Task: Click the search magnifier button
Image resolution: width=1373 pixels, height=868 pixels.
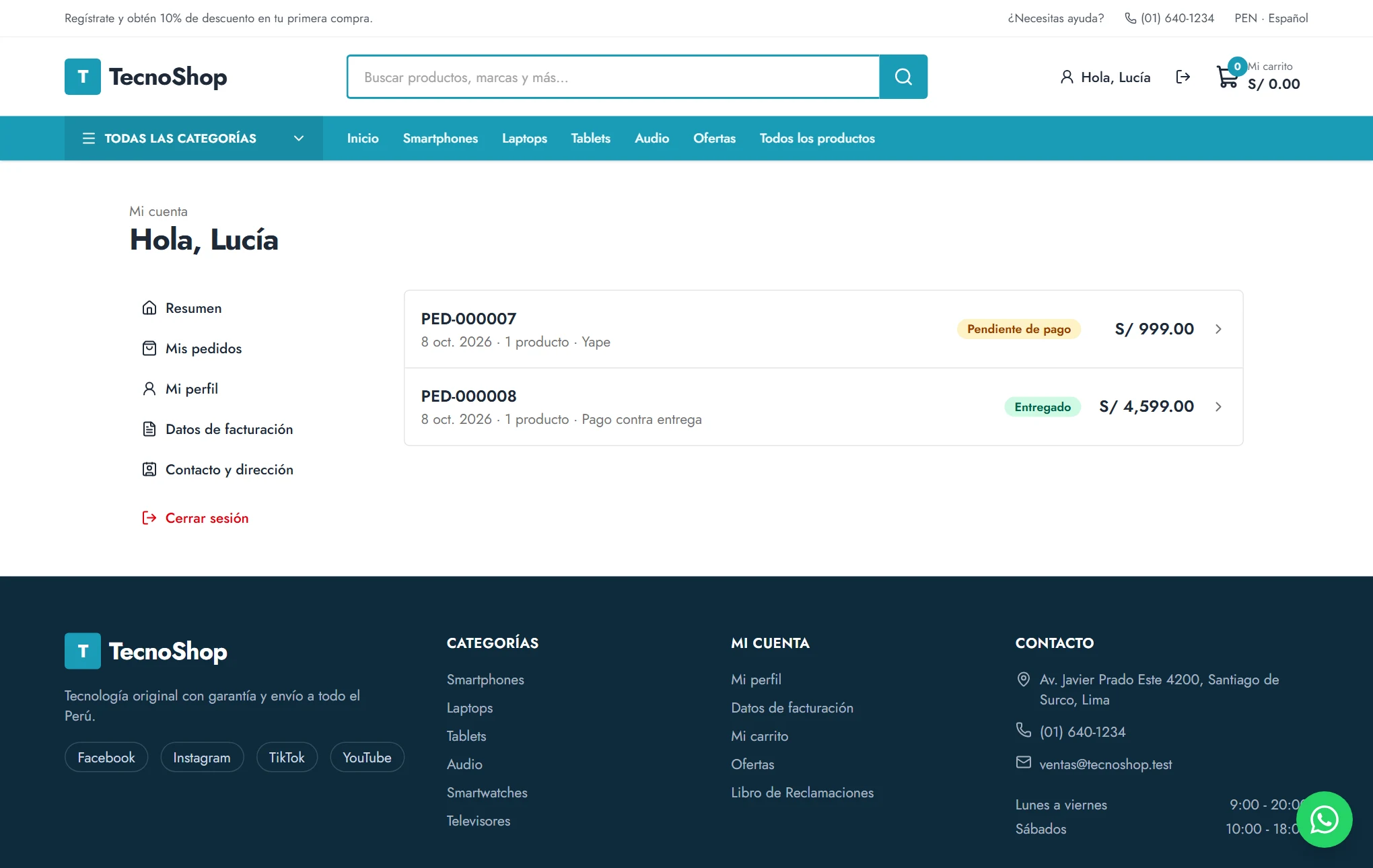Action: tap(903, 77)
